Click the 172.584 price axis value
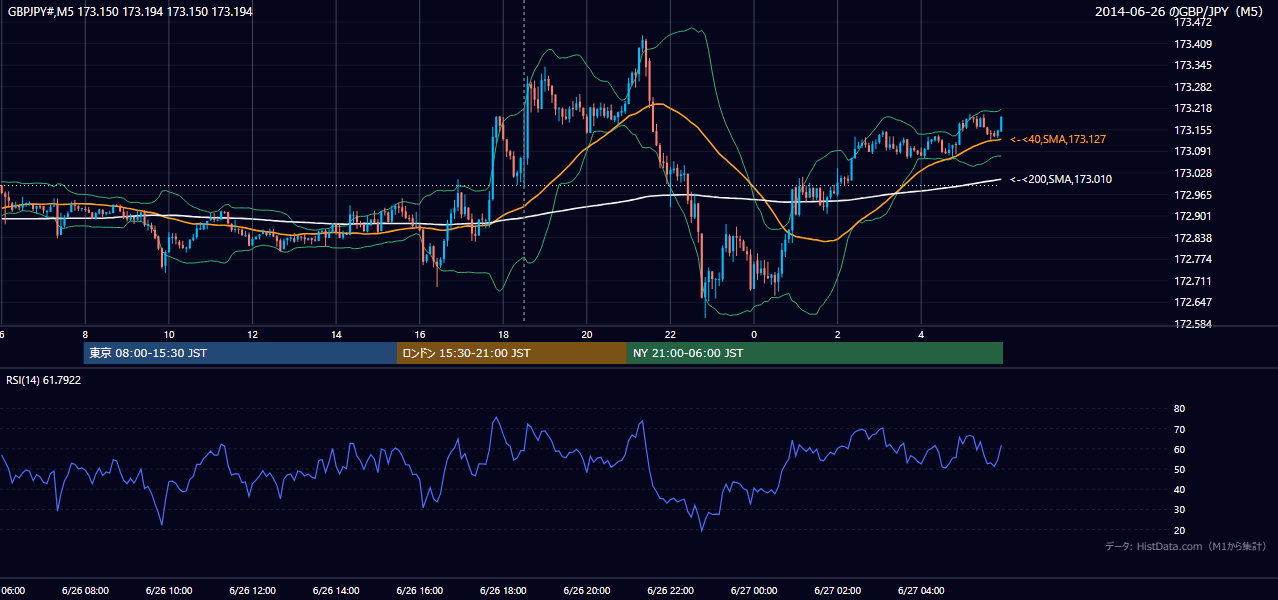 pyautogui.click(x=1193, y=324)
